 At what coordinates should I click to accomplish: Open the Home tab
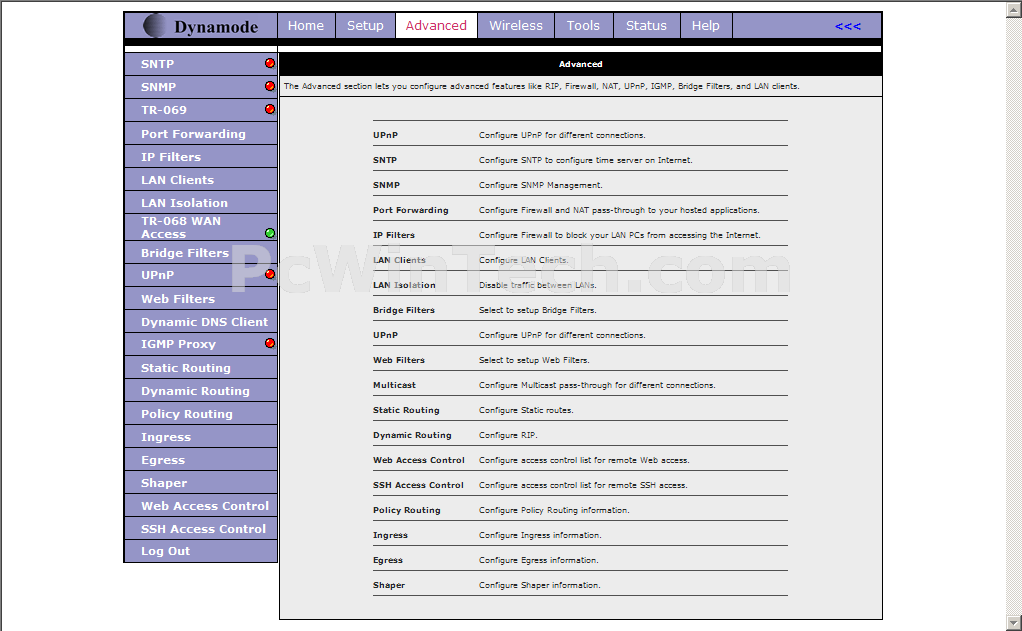pyautogui.click(x=306, y=25)
